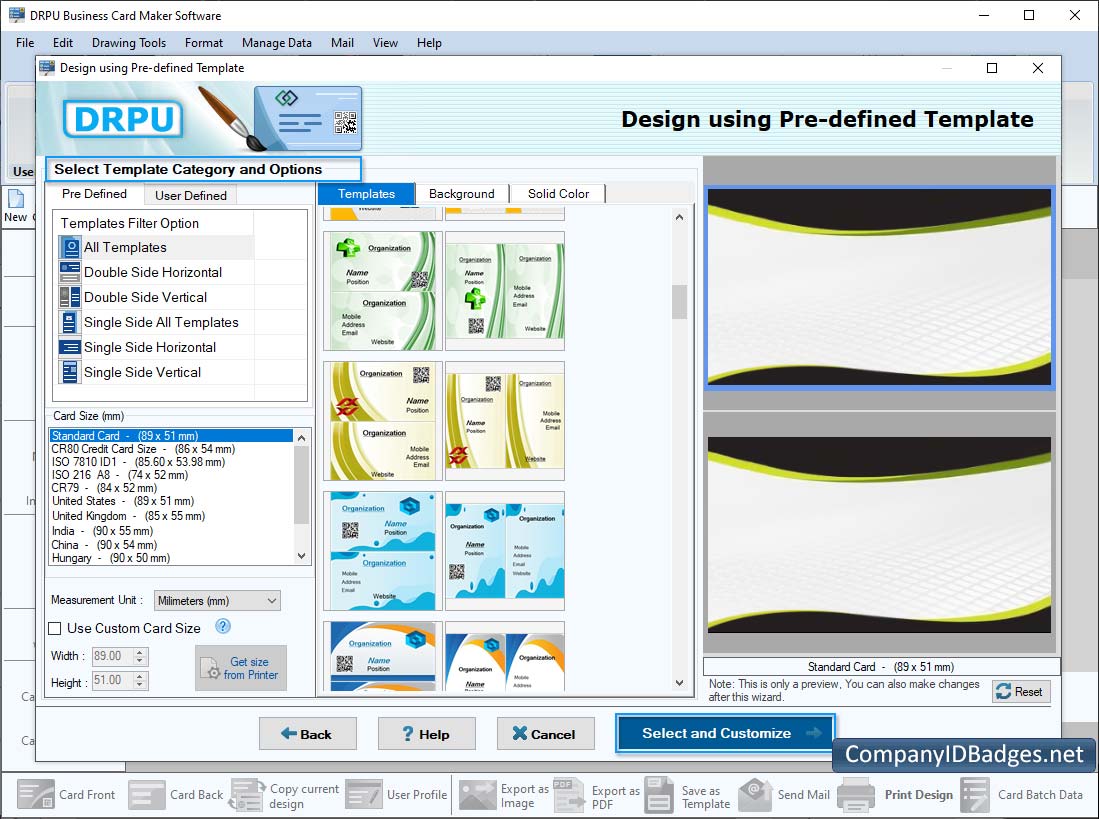Open the File menu
The width and height of the screenshot is (1099, 819).
(25, 43)
